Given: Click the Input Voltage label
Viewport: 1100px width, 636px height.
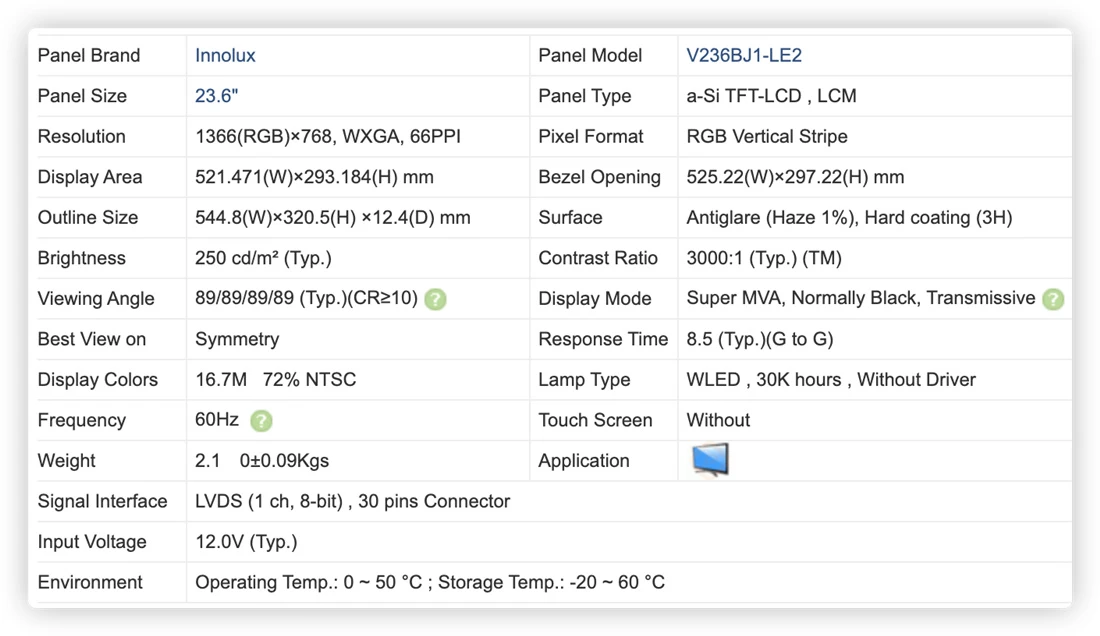Looking at the screenshot, I should point(92,542).
